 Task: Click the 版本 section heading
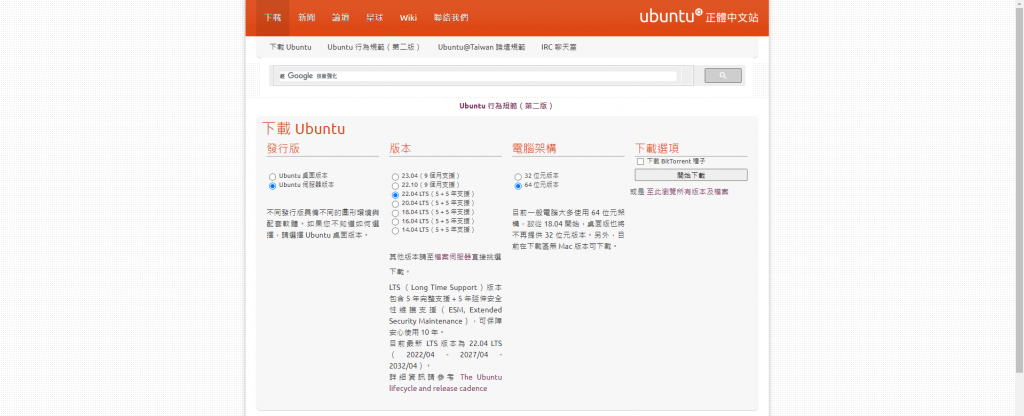400,148
